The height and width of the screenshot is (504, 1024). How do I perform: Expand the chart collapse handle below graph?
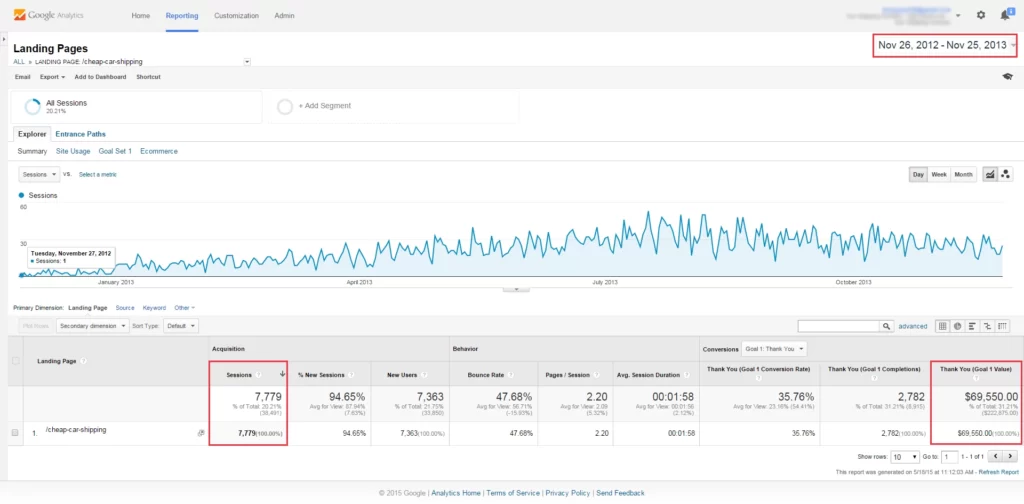(x=516, y=289)
